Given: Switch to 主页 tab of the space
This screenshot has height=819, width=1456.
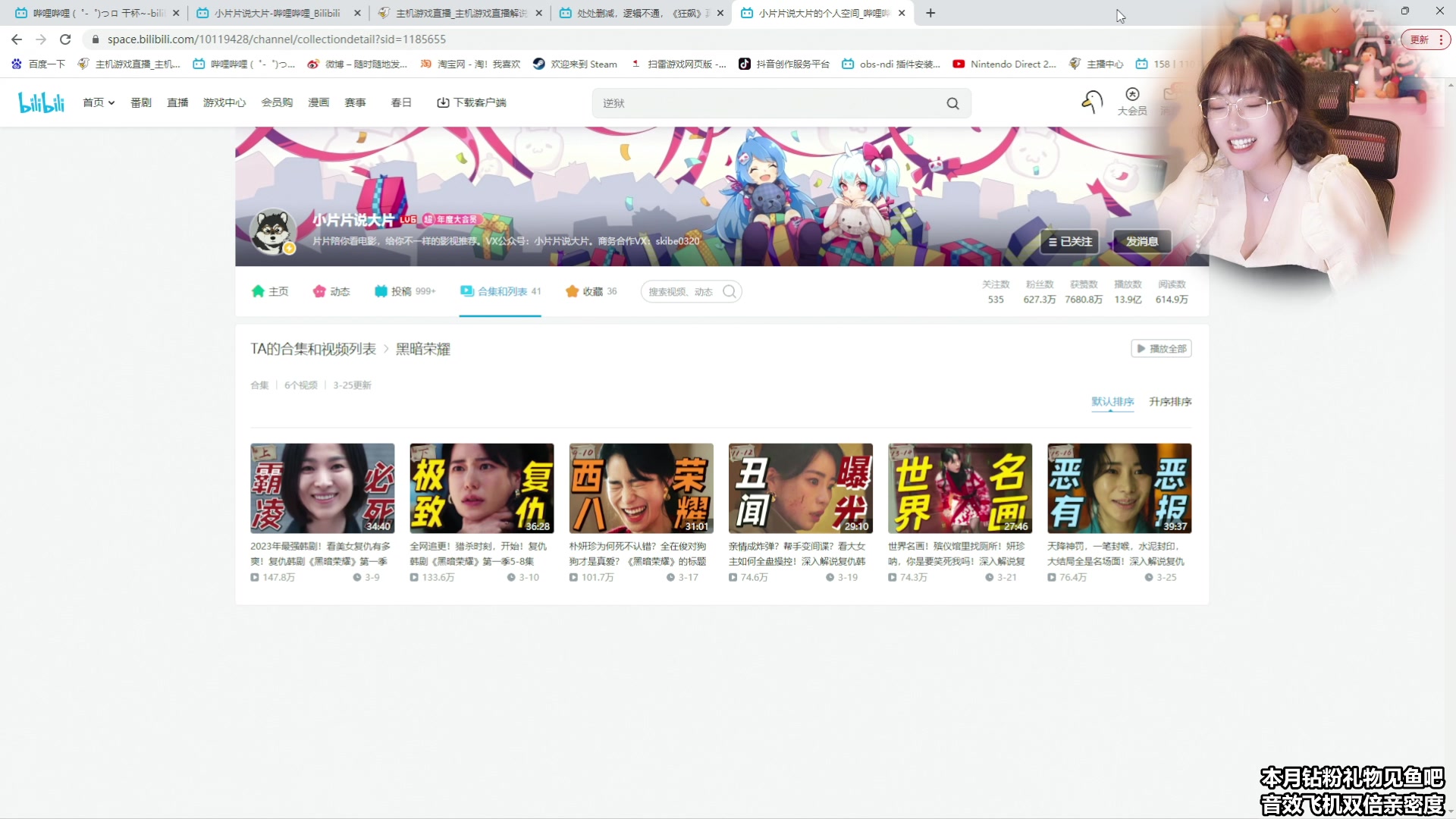Looking at the screenshot, I should [x=270, y=291].
